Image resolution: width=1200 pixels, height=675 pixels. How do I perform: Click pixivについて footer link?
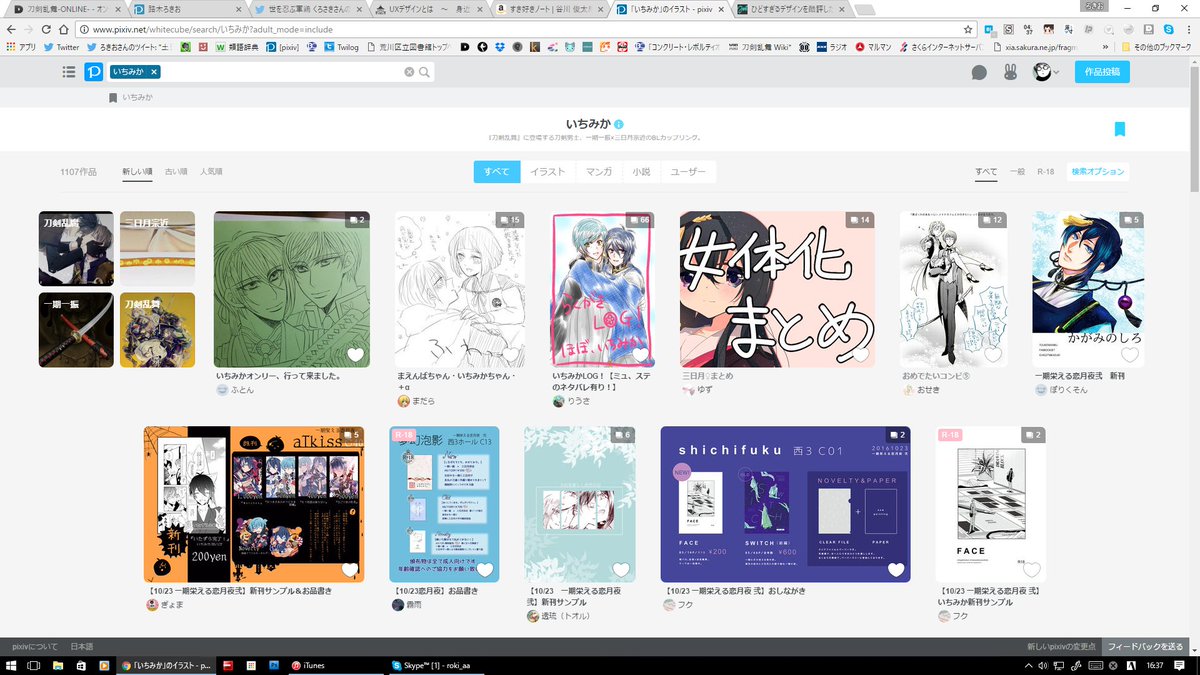tap(35, 647)
